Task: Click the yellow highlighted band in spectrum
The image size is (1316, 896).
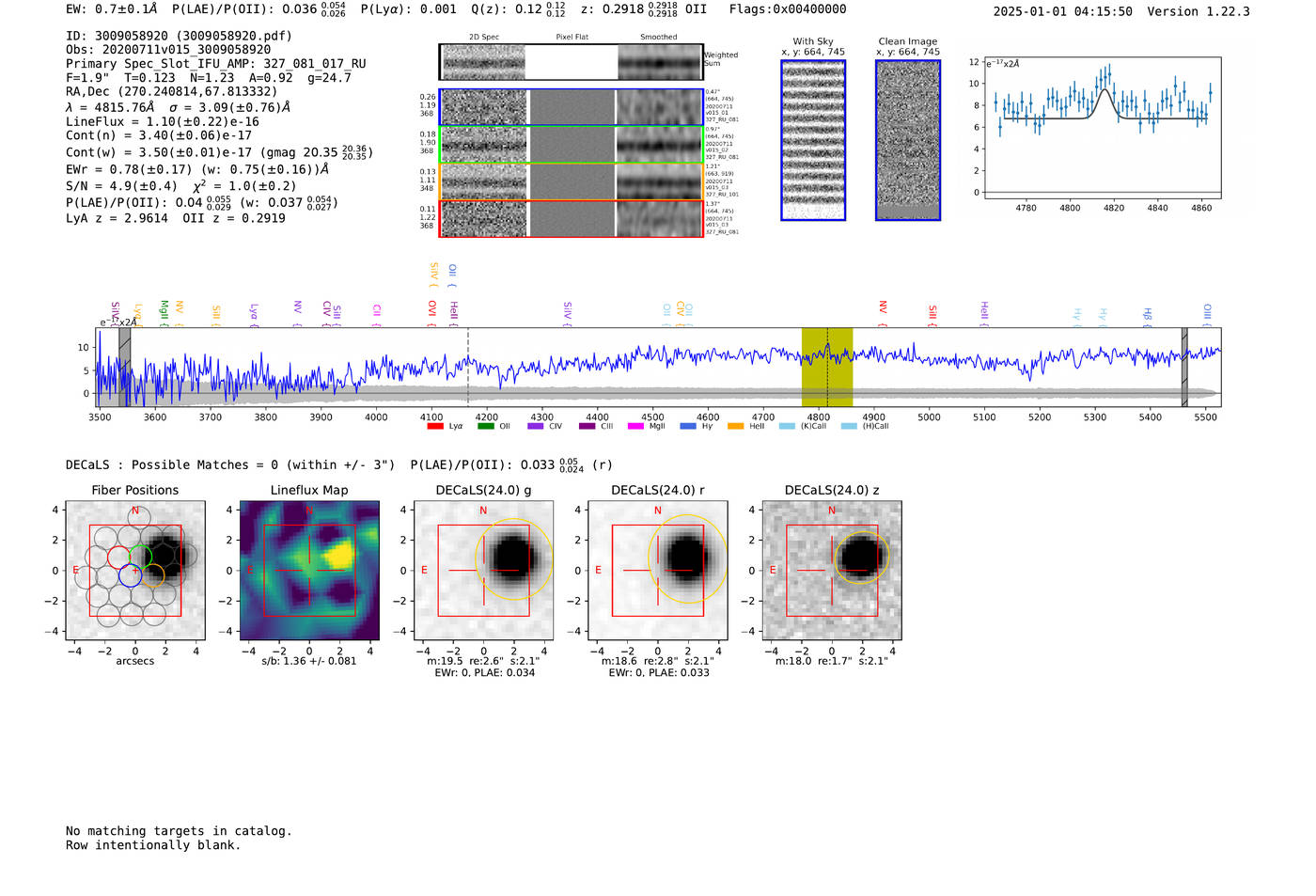Action: pos(827,367)
